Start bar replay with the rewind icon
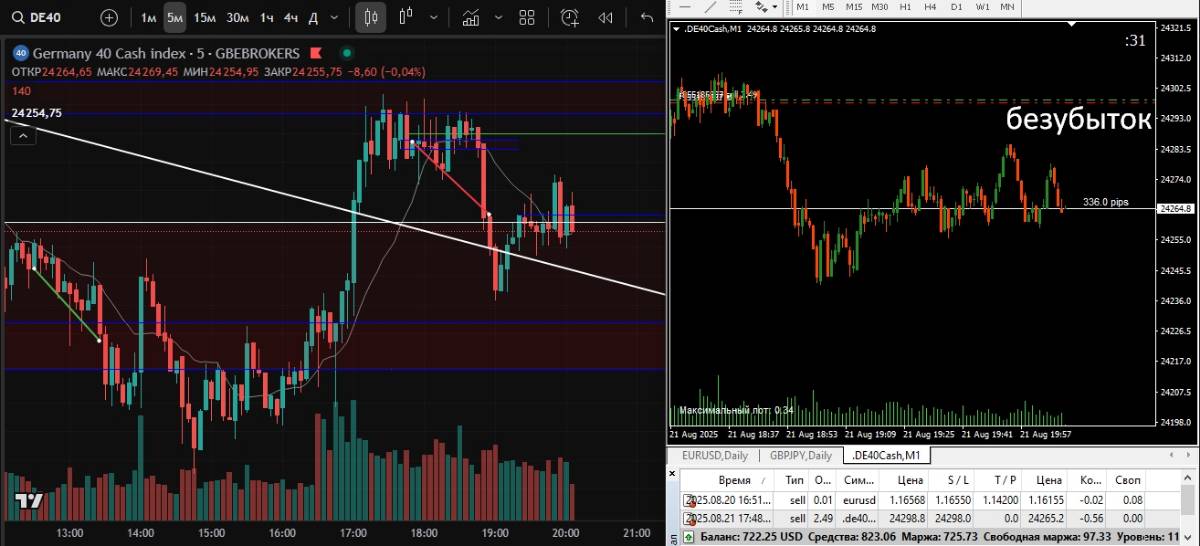Viewport: 1200px width, 546px height. [x=605, y=17]
